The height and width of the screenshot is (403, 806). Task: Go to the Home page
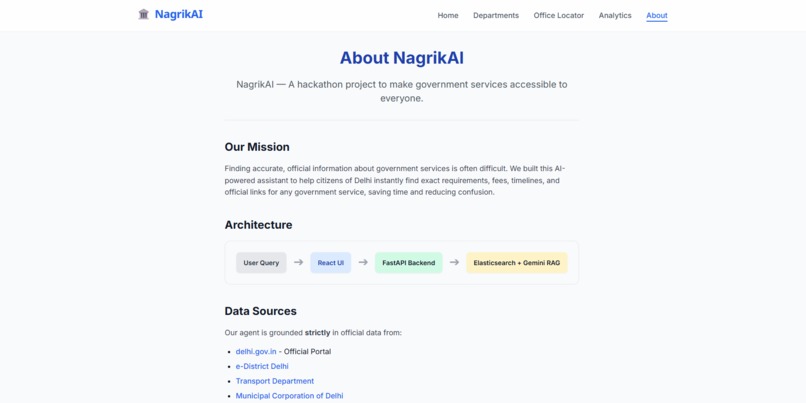pyautogui.click(x=448, y=15)
